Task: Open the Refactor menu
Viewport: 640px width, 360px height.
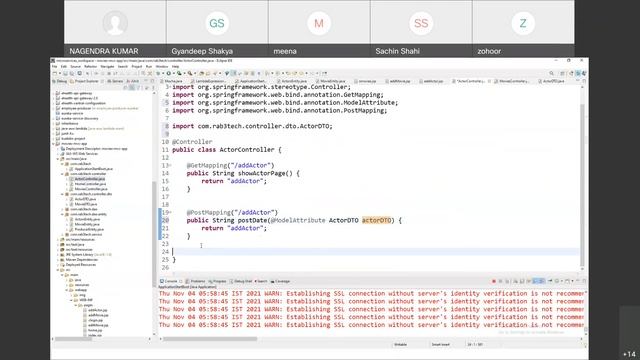Action: click(90, 66)
